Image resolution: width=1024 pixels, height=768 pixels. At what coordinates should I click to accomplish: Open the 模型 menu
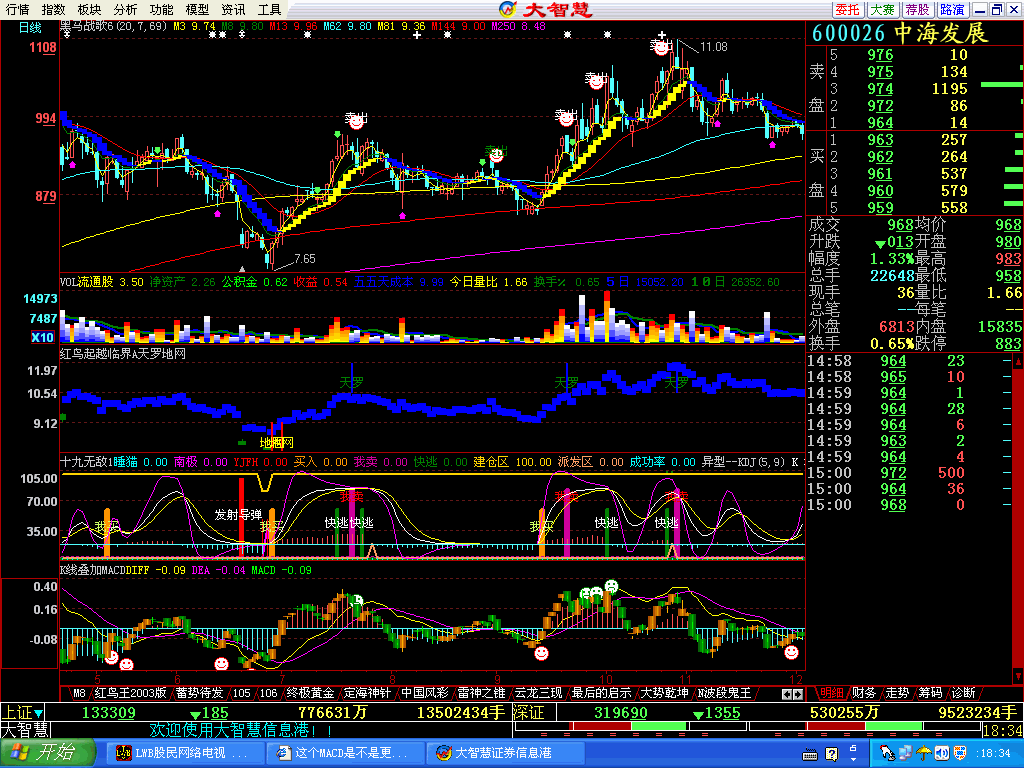[x=197, y=10]
